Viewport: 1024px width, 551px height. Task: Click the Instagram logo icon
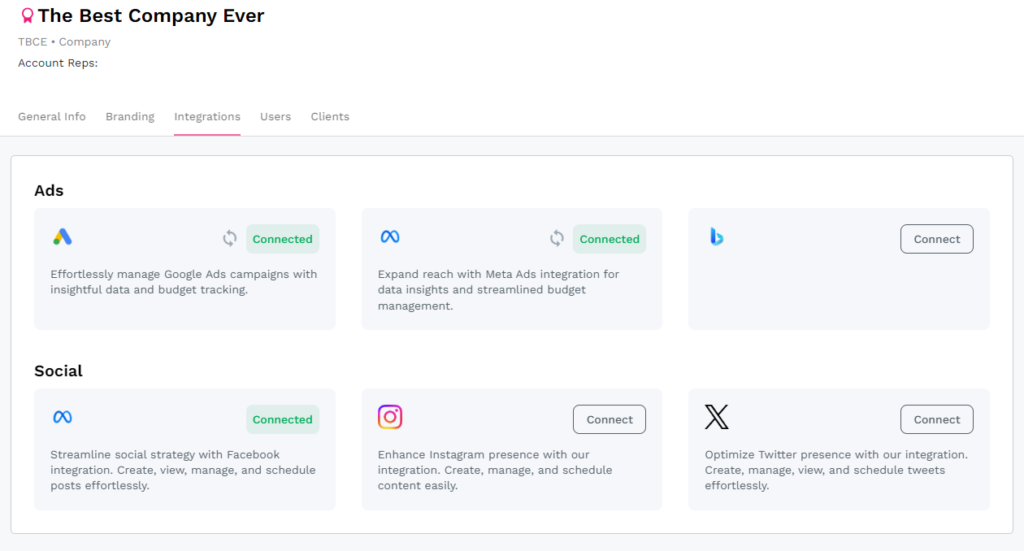(x=390, y=417)
